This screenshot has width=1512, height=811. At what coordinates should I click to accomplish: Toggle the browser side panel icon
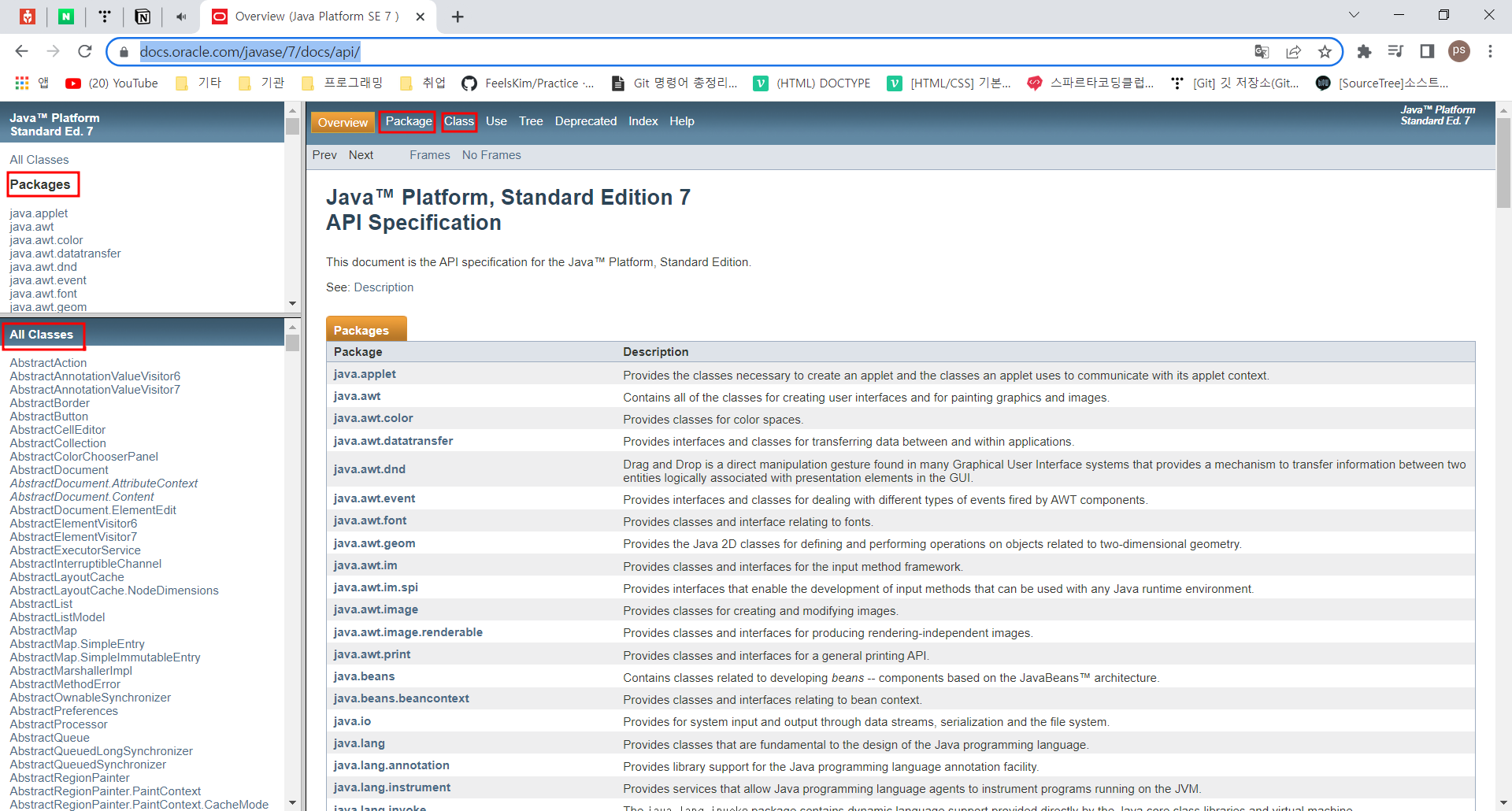[1427, 51]
